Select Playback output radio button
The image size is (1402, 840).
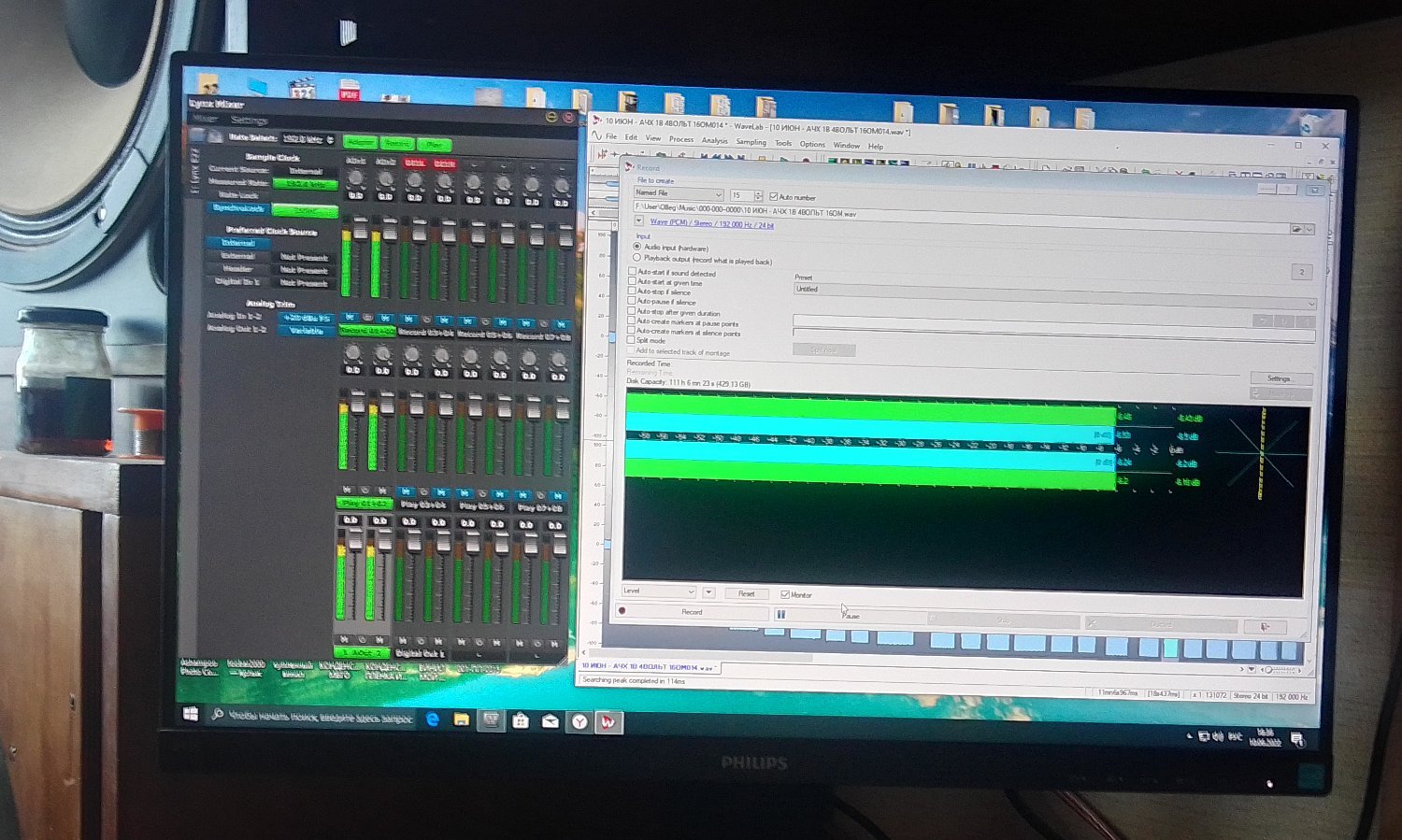click(x=637, y=259)
